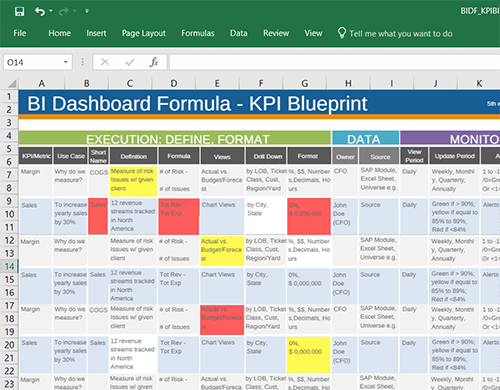Screen dimensions: 500x390
Task: Click the 'Drill Down' column heading cell
Action: (x=266, y=156)
